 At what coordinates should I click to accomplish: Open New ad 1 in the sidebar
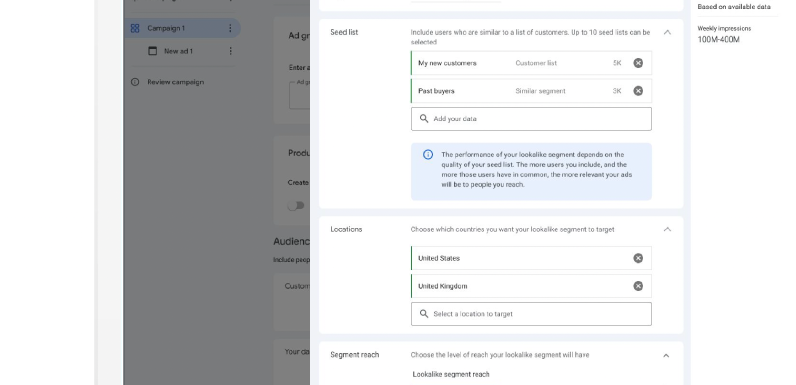coord(178,51)
